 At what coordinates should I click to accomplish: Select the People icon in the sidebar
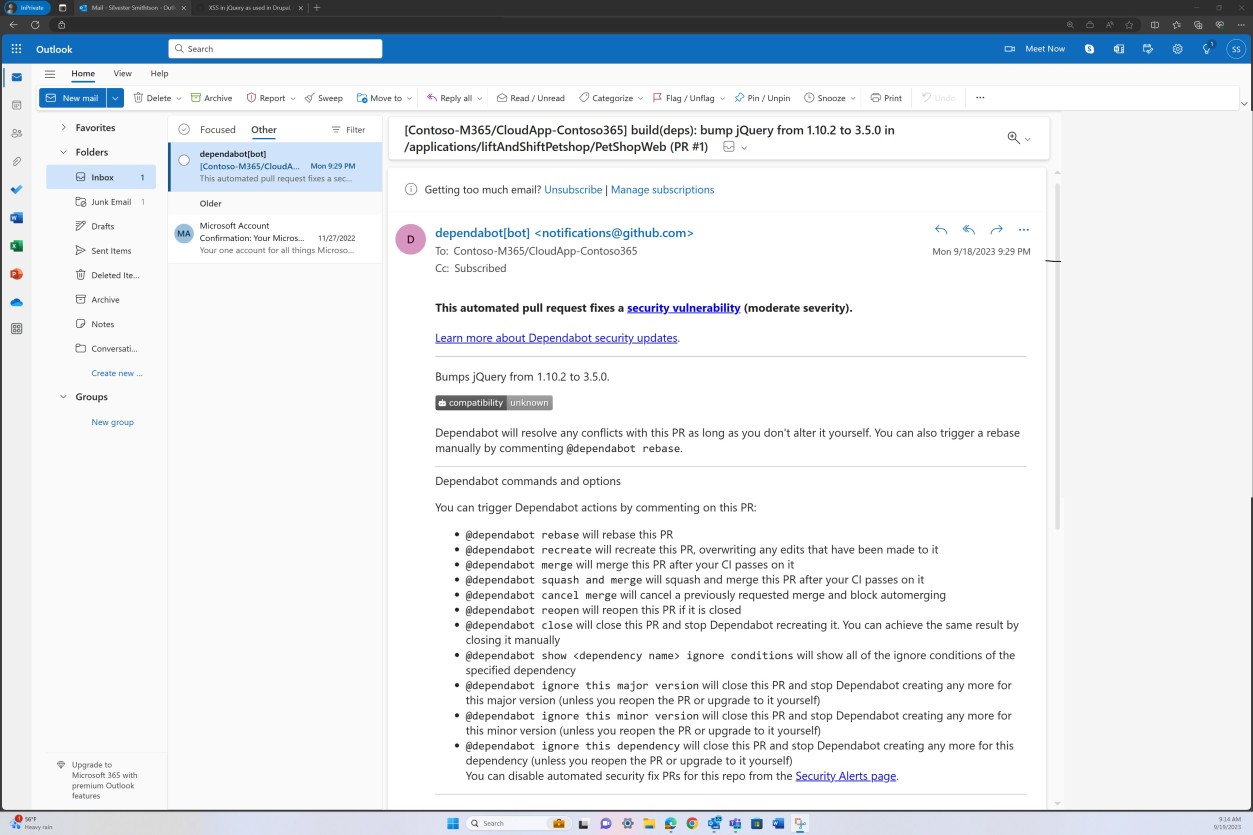[x=16, y=132]
